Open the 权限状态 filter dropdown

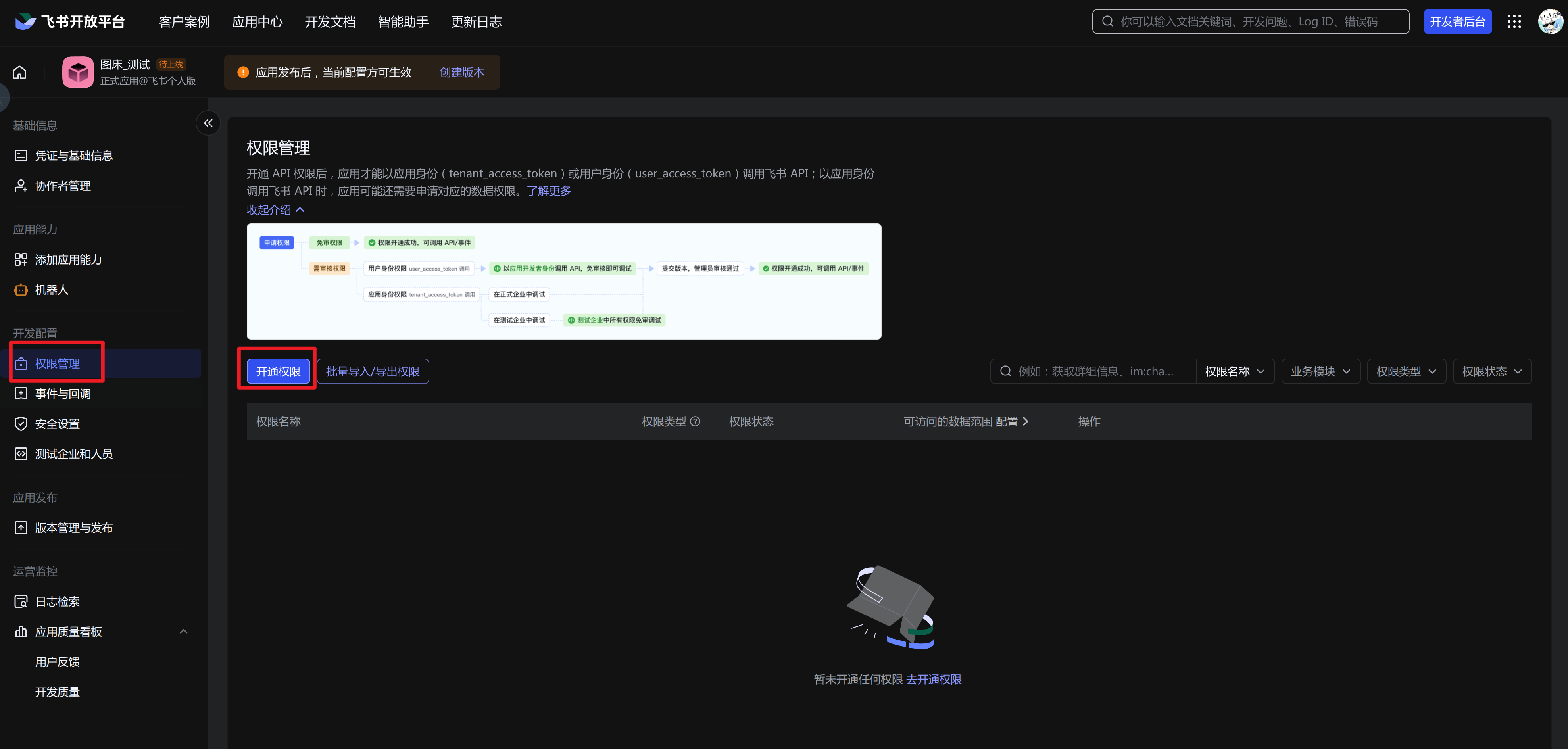(x=1493, y=371)
